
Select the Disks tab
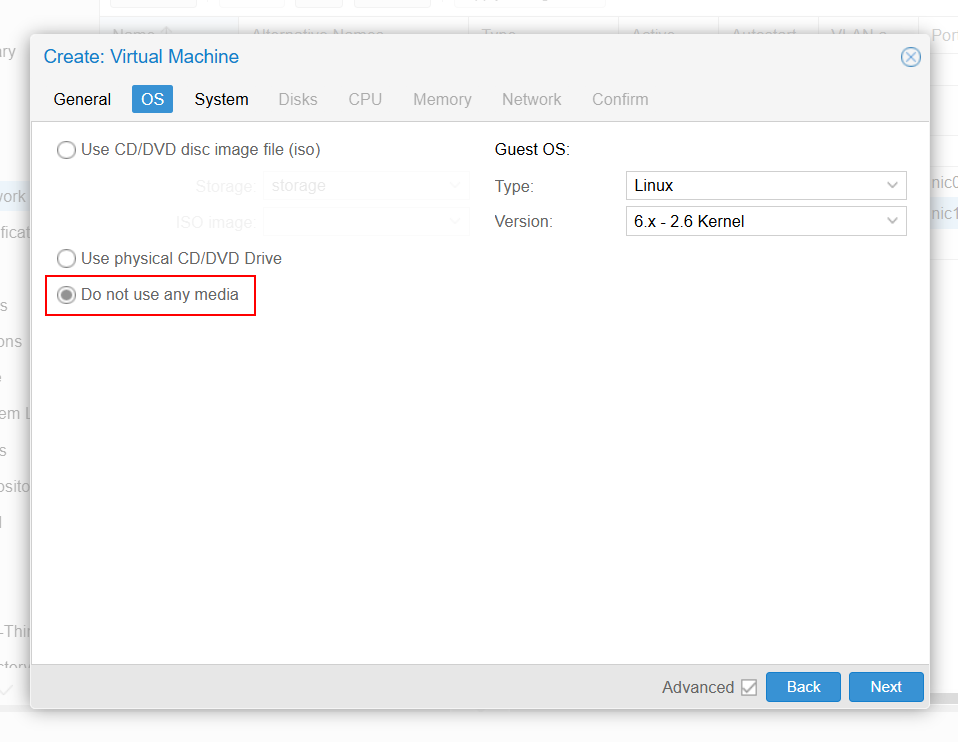click(298, 99)
